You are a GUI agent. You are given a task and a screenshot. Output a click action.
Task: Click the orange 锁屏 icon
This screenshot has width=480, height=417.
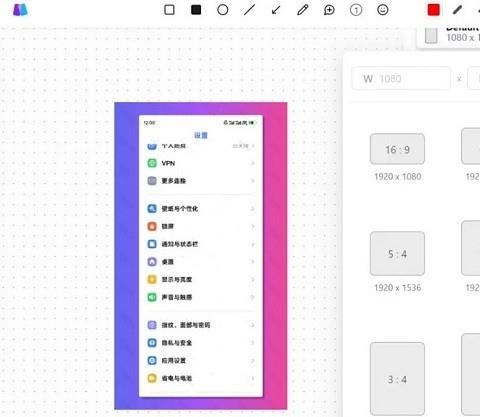pos(152,226)
